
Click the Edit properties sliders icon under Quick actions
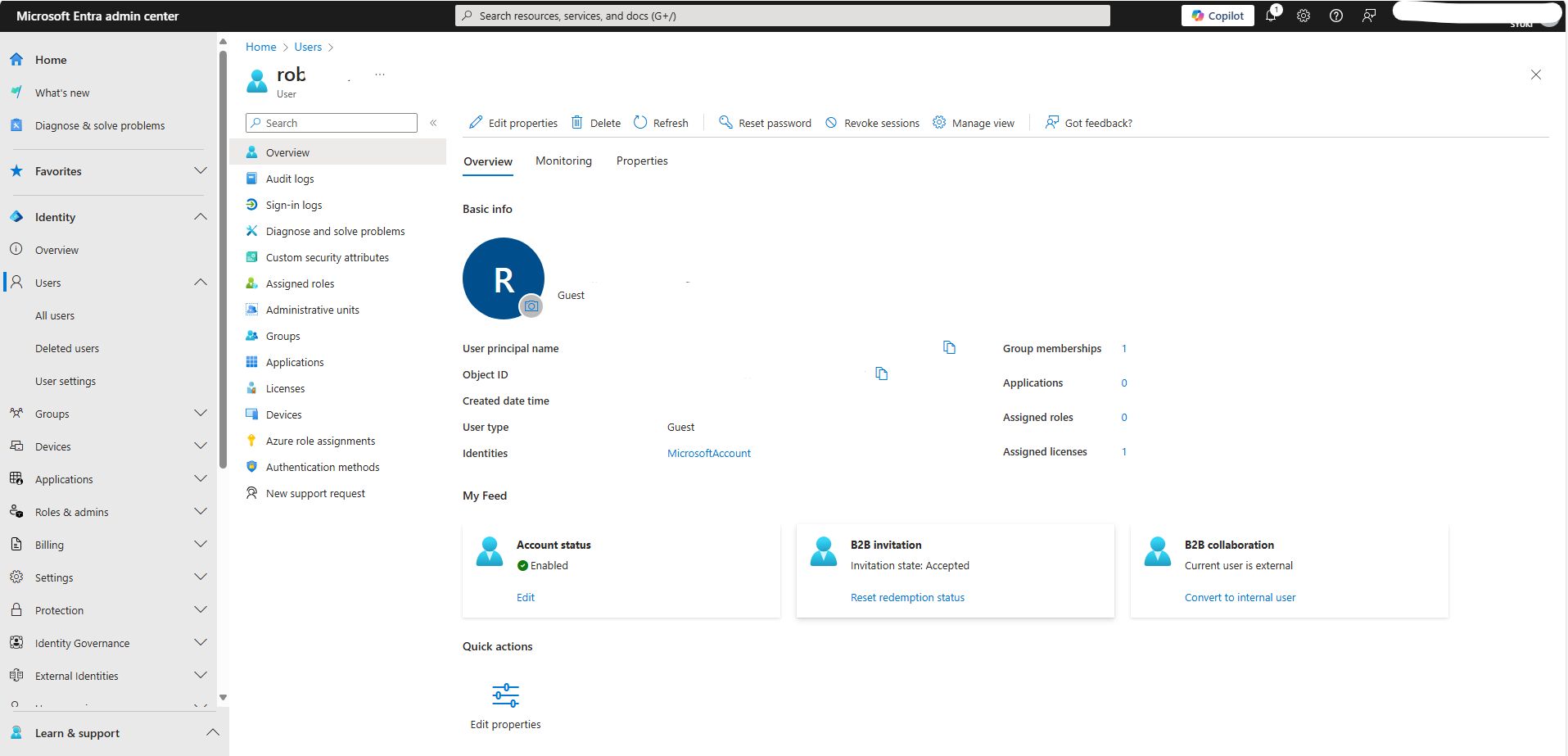click(x=506, y=695)
